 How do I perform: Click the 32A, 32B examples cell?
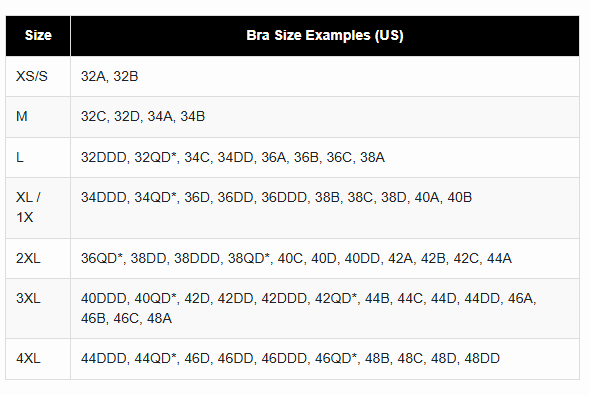325,76
